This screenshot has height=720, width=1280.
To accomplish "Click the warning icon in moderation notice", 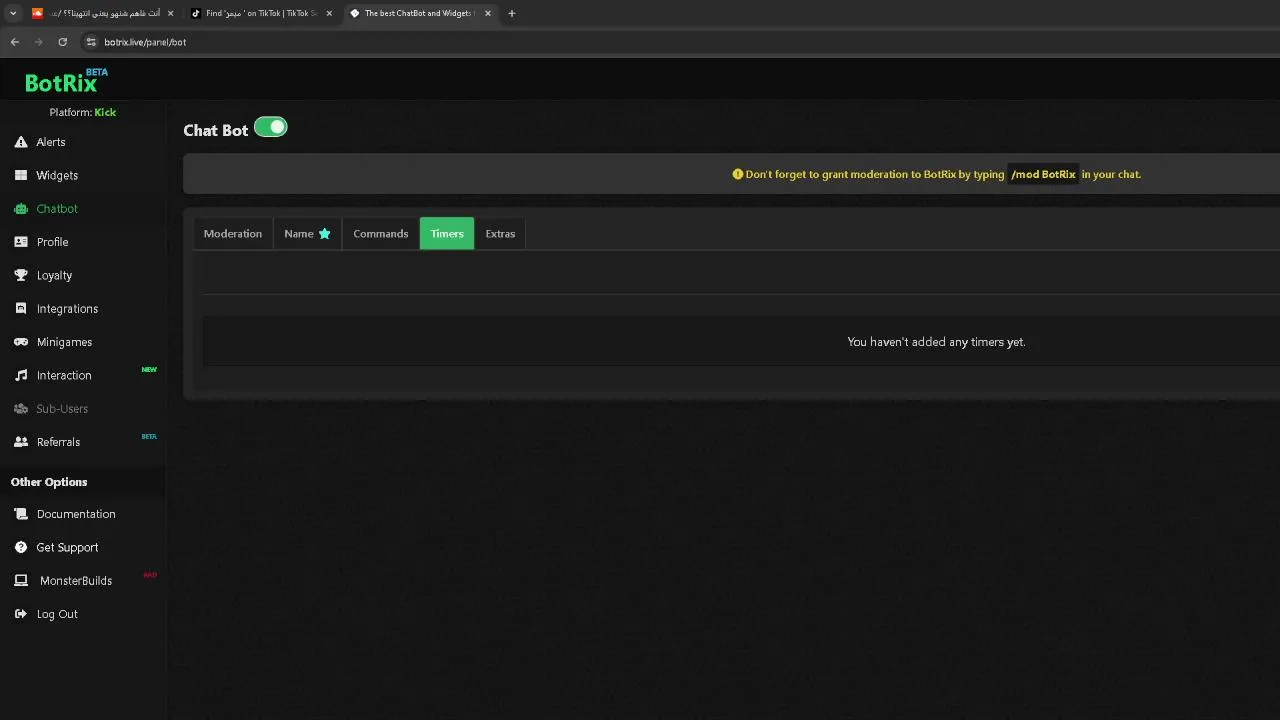I will (x=738, y=174).
